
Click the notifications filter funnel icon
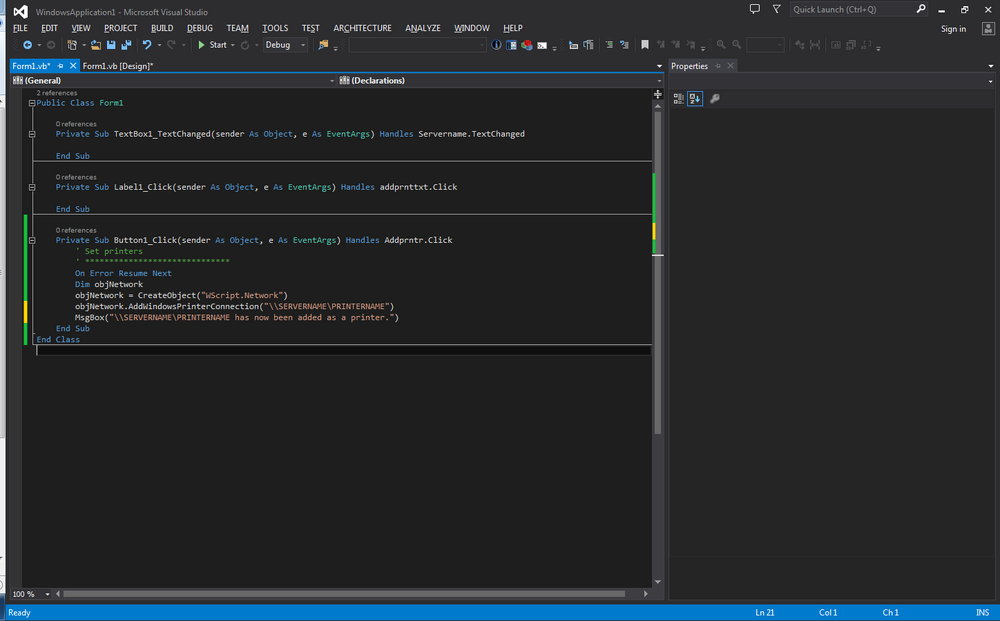pyautogui.click(x=776, y=9)
